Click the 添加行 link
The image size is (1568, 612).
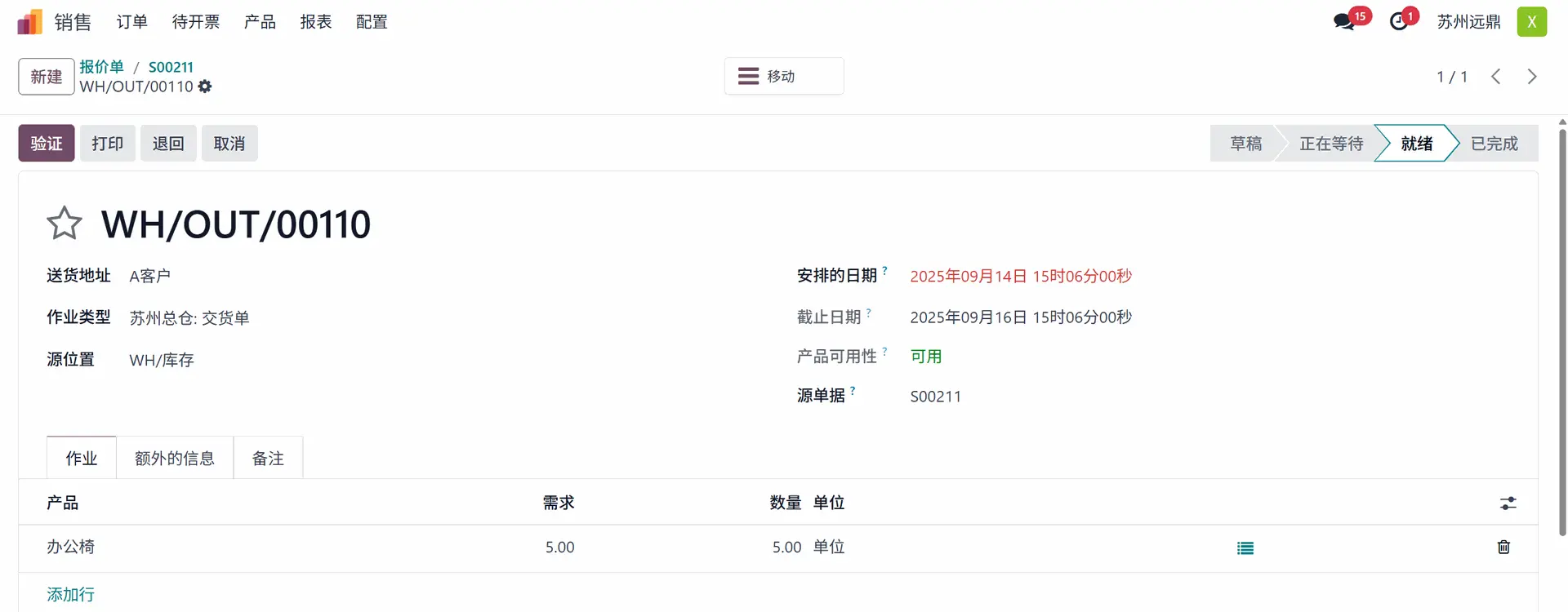pos(70,595)
